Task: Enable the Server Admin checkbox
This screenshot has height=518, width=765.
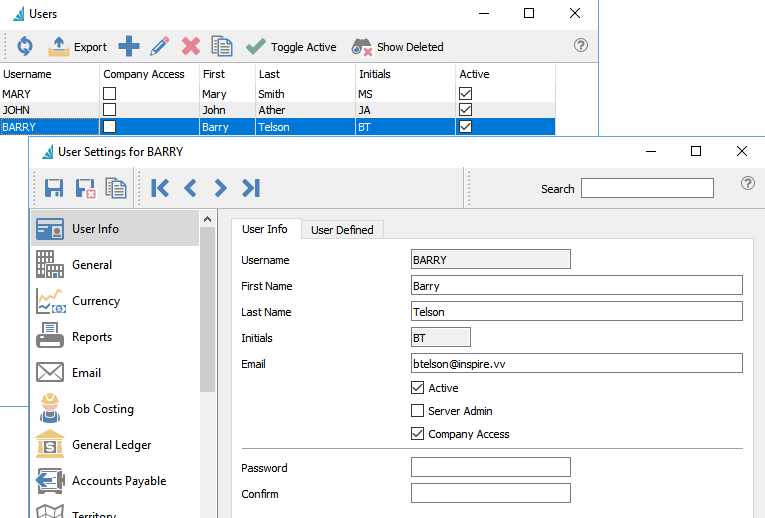Action: point(418,411)
